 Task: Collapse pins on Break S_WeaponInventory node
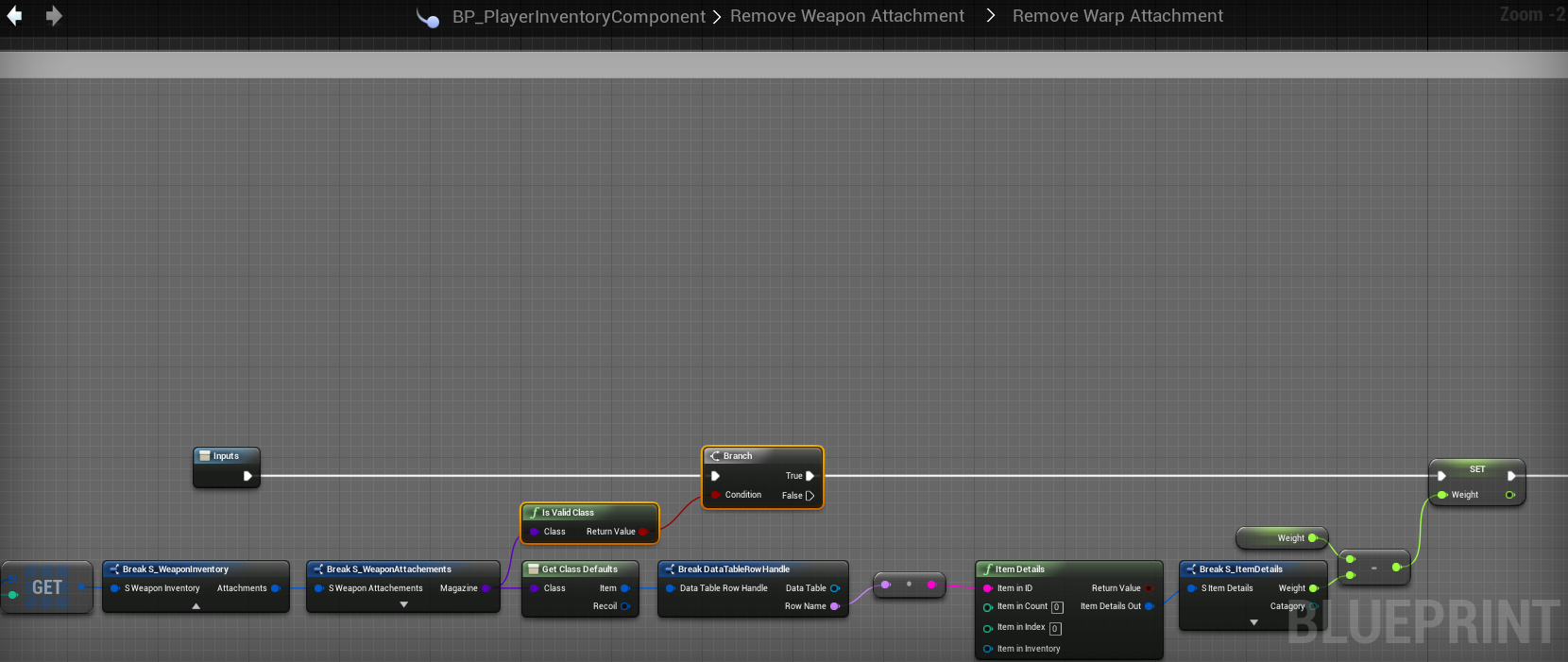[x=196, y=606]
